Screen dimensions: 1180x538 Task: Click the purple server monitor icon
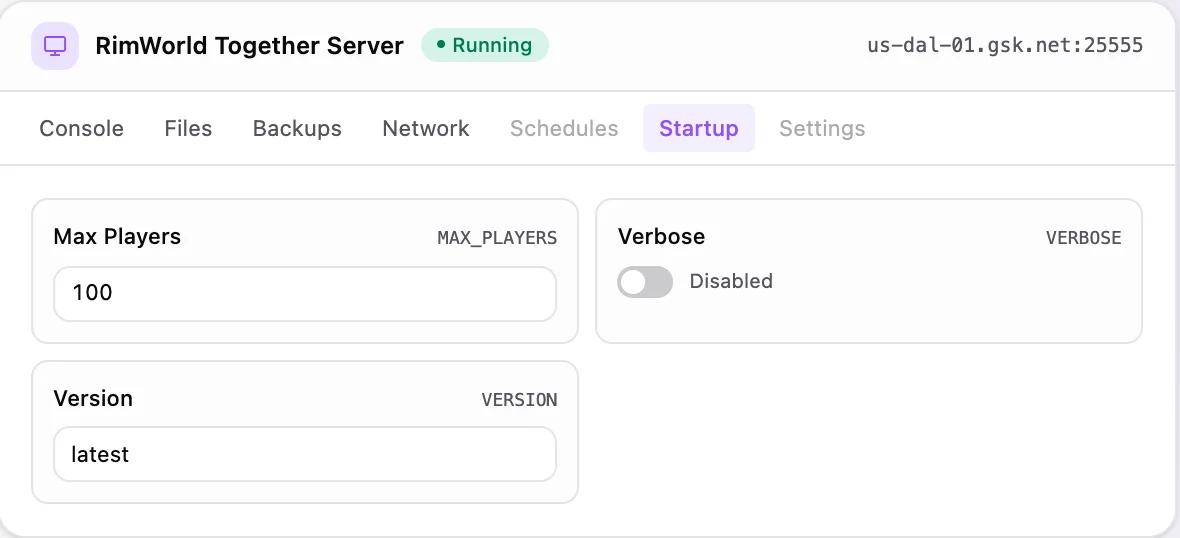[55, 46]
